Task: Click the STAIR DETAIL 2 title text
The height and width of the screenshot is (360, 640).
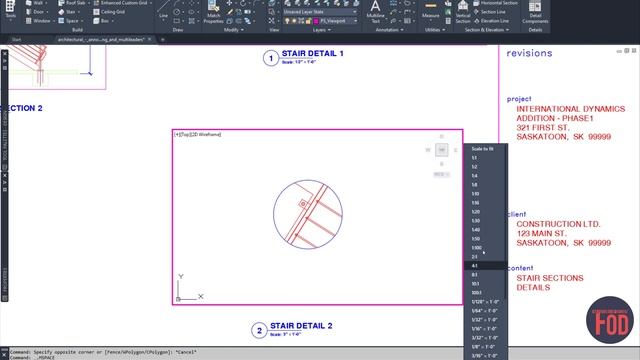Action: click(x=301, y=326)
